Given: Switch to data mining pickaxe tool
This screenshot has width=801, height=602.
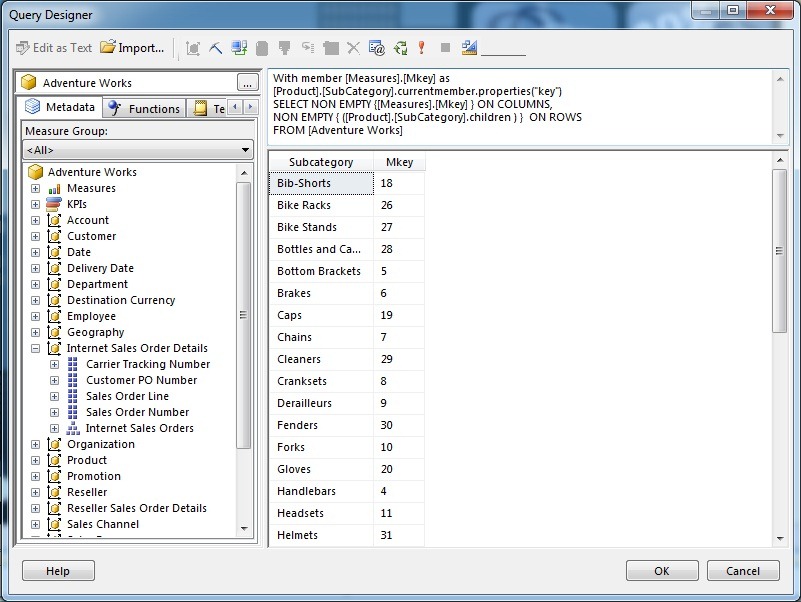Looking at the screenshot, I should tap(216, 48).
